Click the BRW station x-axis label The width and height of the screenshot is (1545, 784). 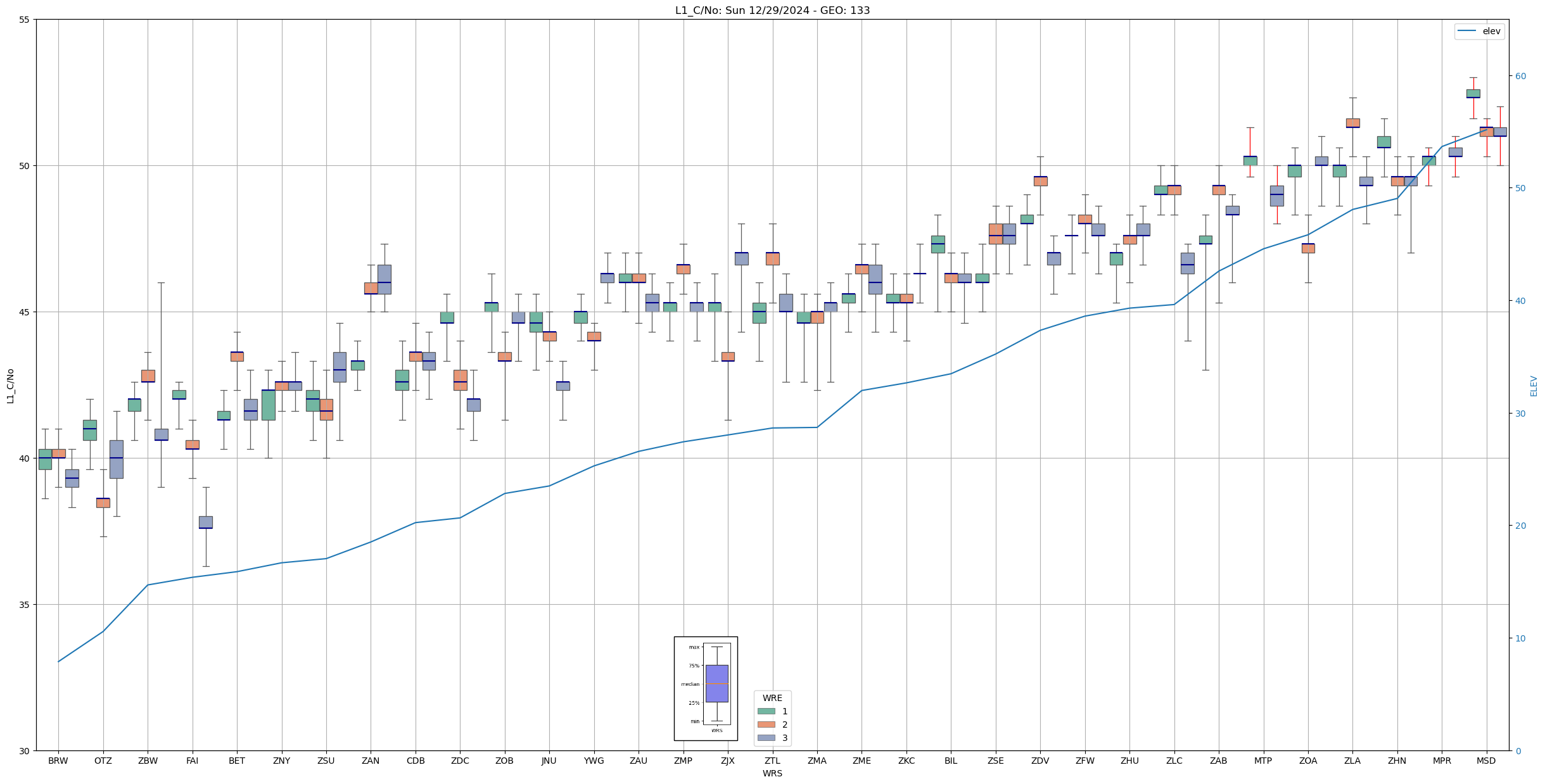pyautogui.click(x=58, y=761)
